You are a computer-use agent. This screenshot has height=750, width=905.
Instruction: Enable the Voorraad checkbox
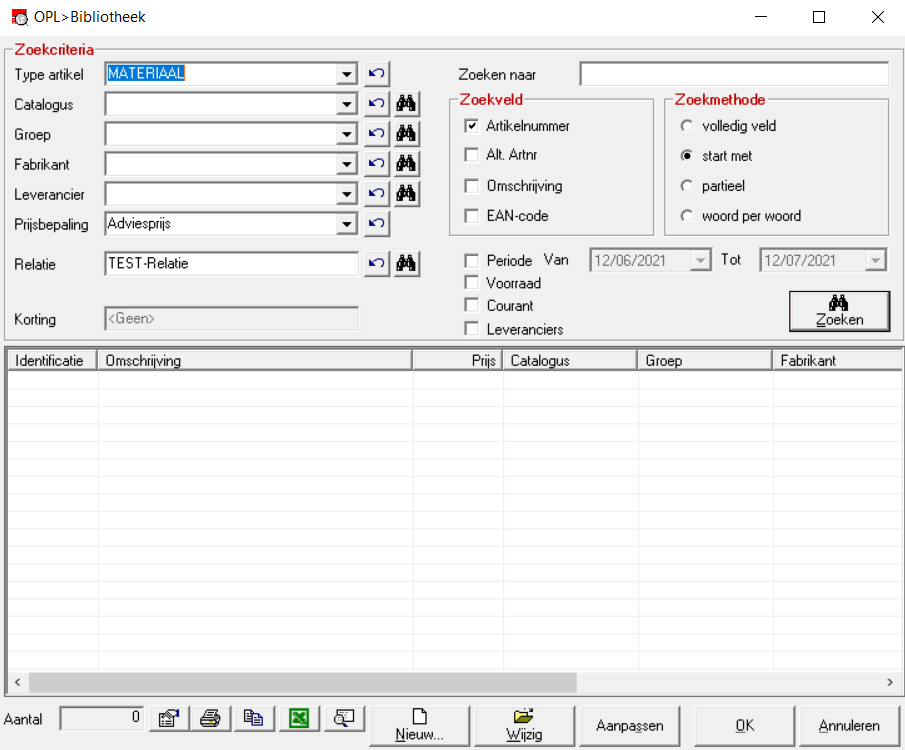472,283
